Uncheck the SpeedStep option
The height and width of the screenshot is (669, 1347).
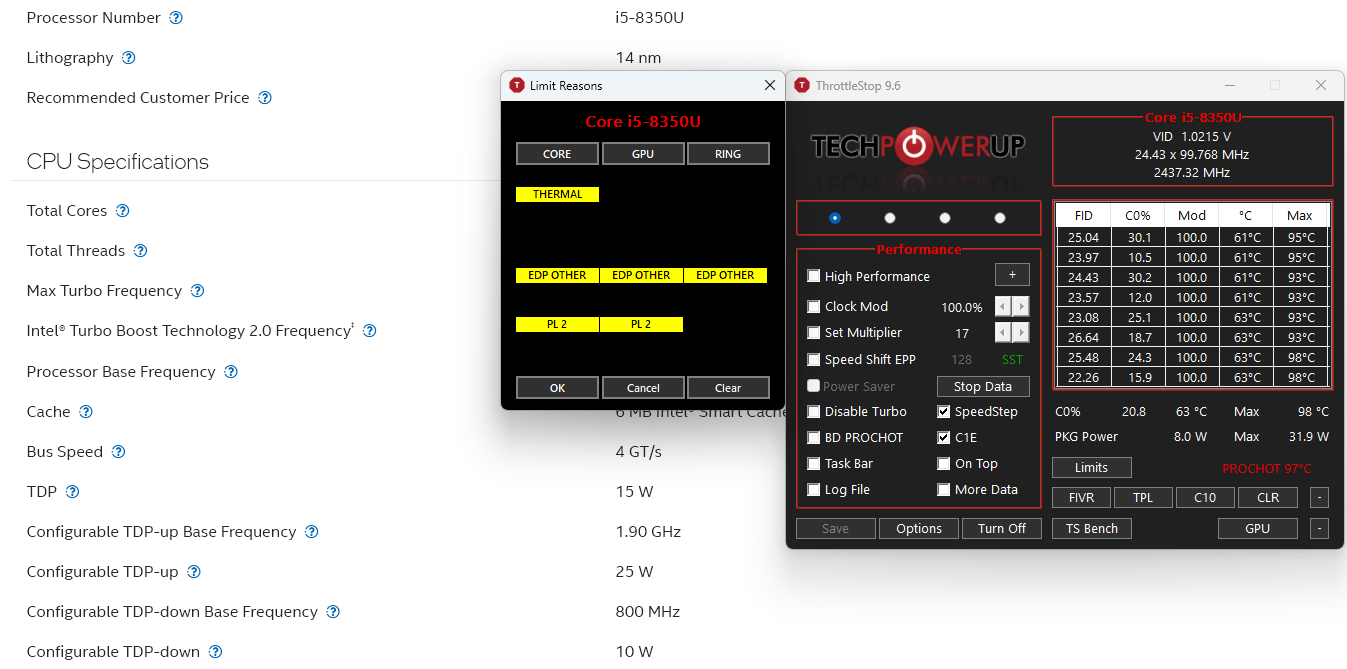coord(944,412)
